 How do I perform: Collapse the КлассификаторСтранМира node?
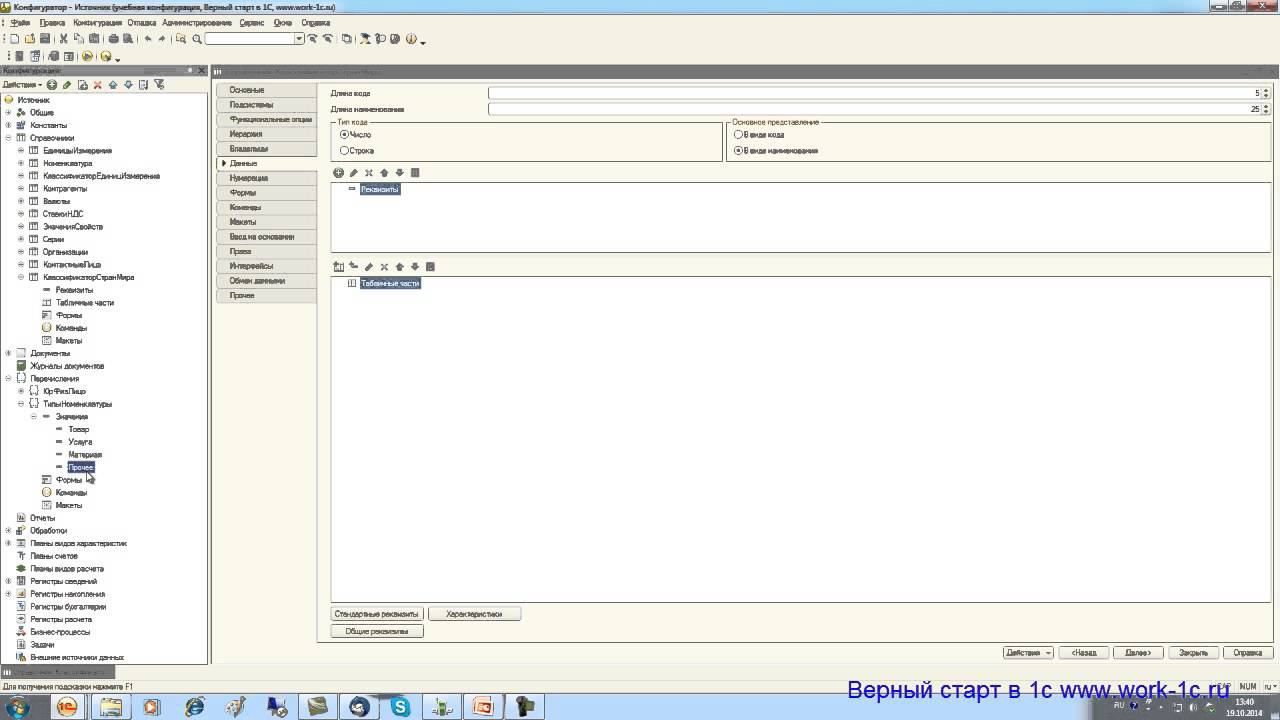[21, 277]
